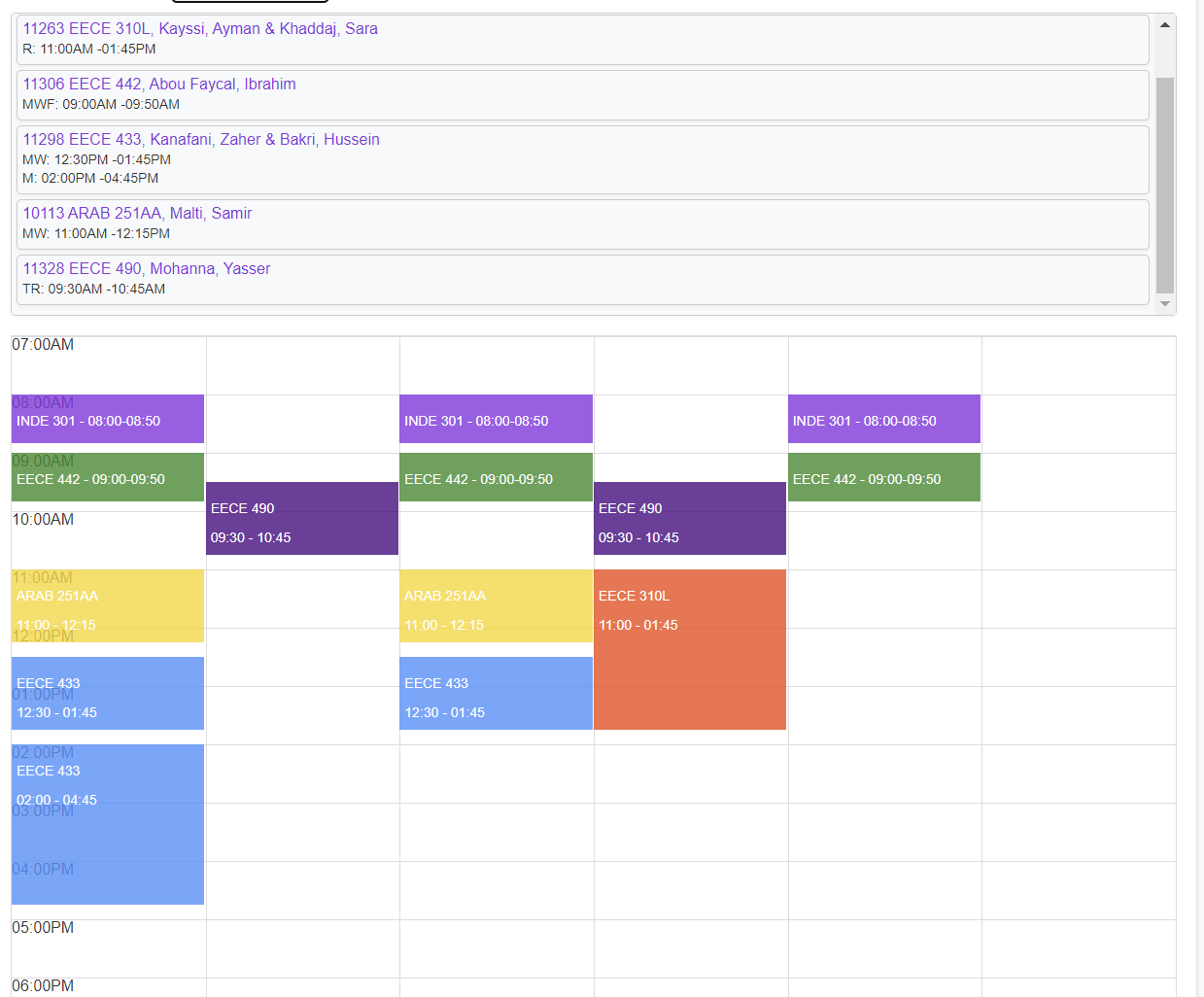Select the Thursday EECE 490 09:30 block
This screenshot has height=997, width=1204.
(x=690, y=519)
